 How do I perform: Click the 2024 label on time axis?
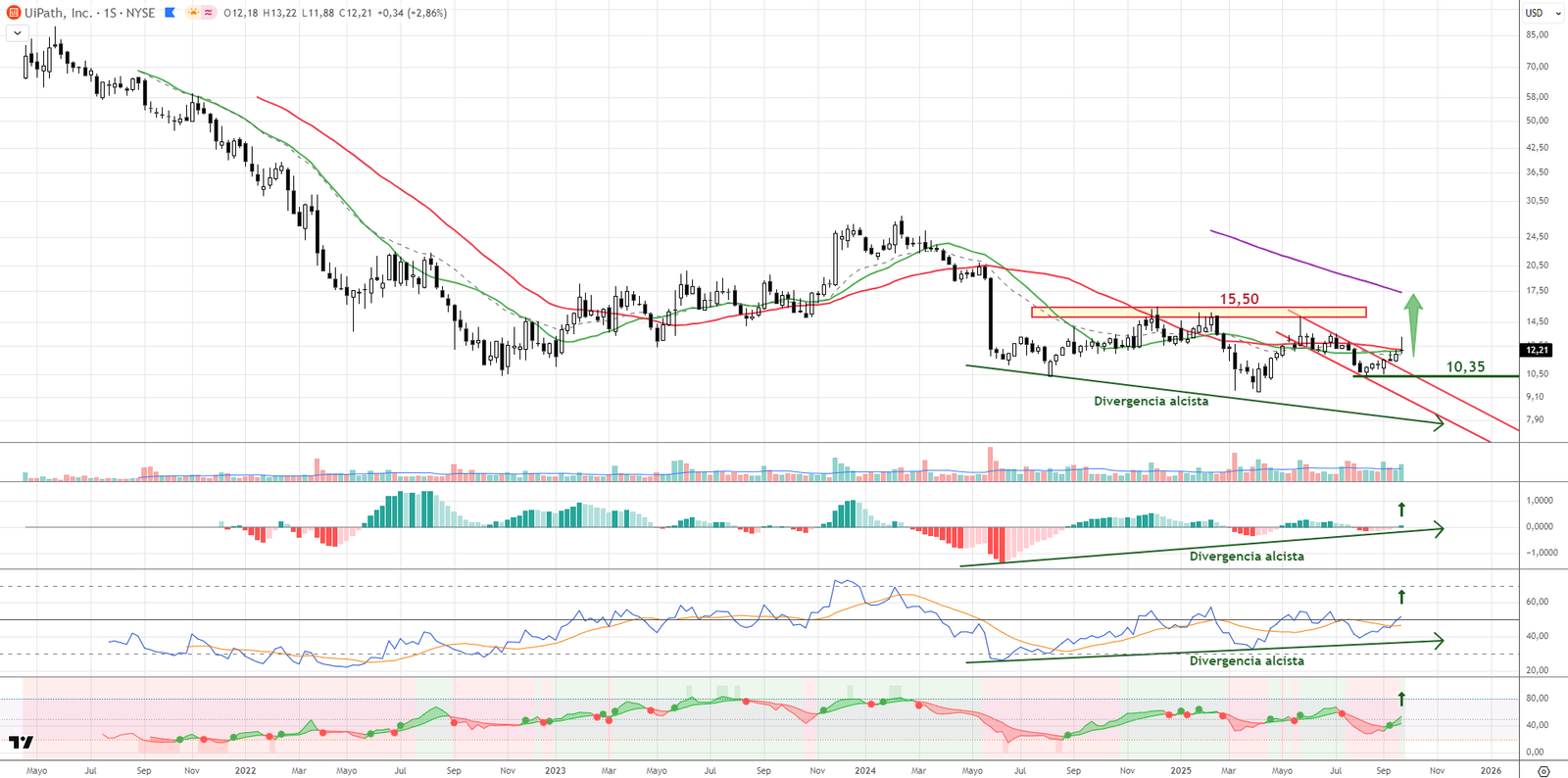tap(865, 771)
